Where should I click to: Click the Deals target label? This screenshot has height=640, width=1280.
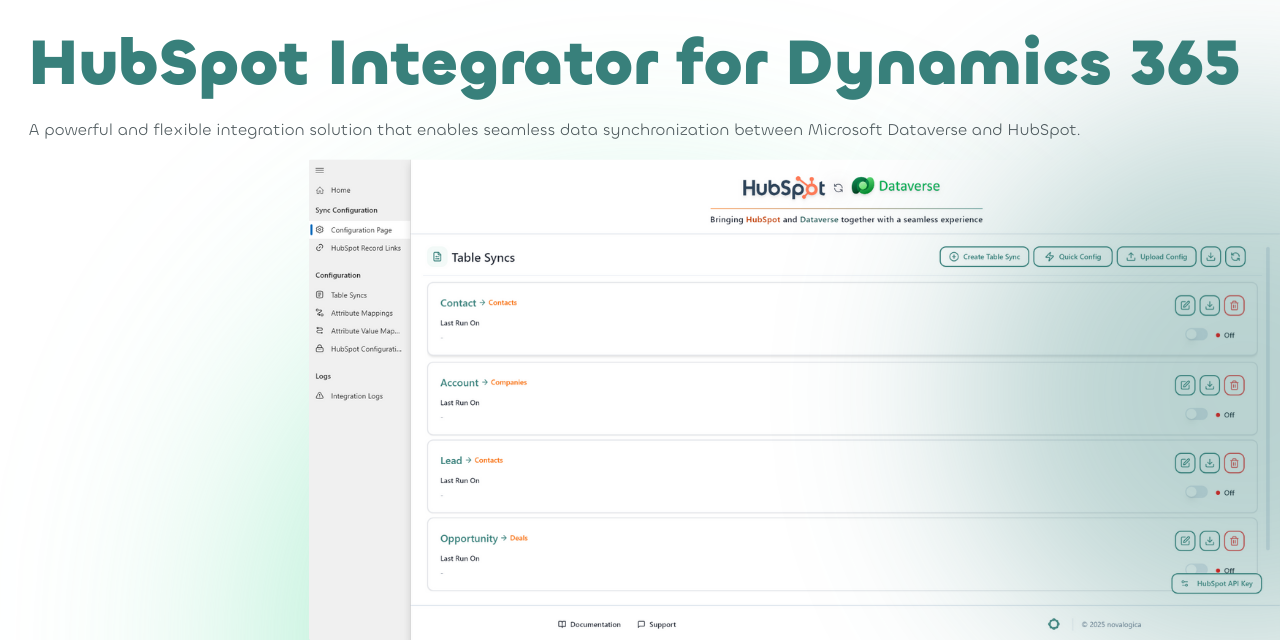[x=519, y=538]
